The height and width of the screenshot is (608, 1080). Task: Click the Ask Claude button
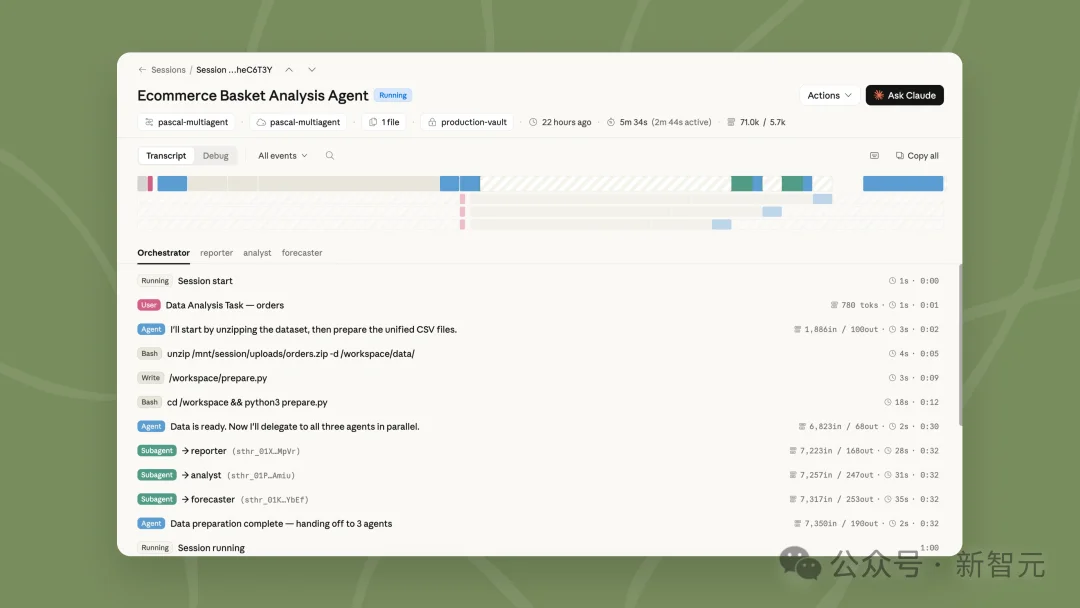tap(904, 95)
